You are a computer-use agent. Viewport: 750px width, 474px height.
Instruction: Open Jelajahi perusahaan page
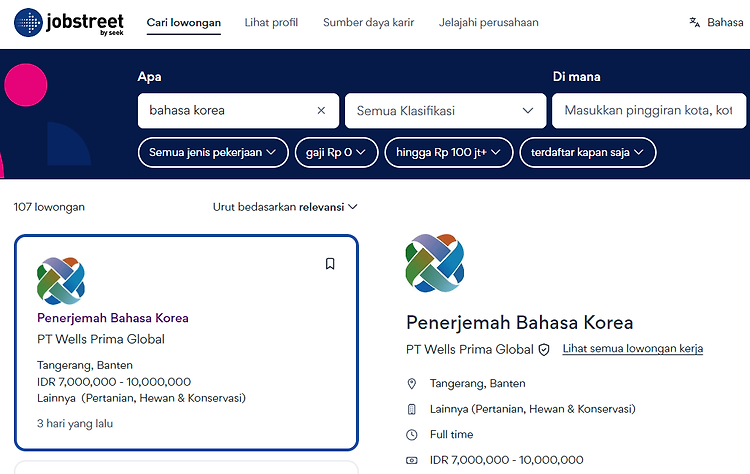pyautogui.click(x=488, y=22)
